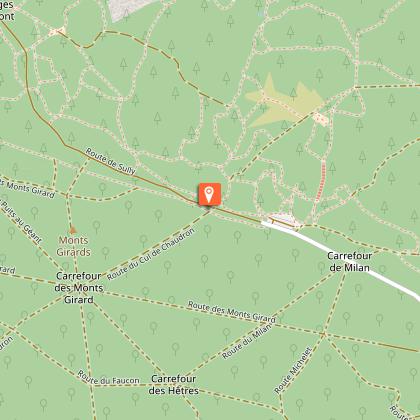Click the white paved road segment
Viewport: 420px width, 420px height.
tap(340, 259)
